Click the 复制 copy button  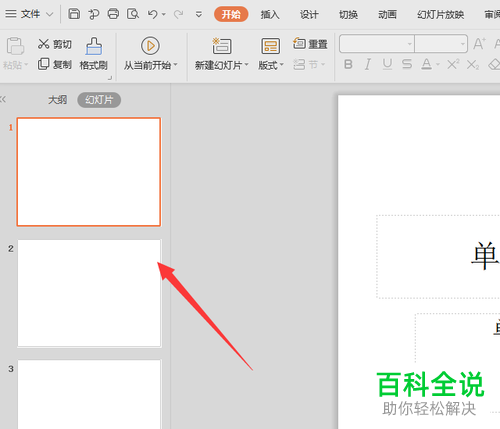coord(55,64)
